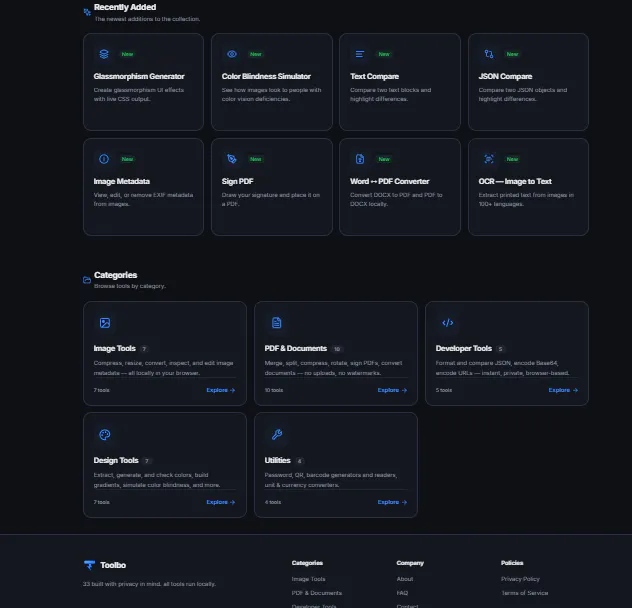The width and height of the screenshot is (632, 608).
Task: Click the PDF & Documents file icon
Action: tap(276, 323)
